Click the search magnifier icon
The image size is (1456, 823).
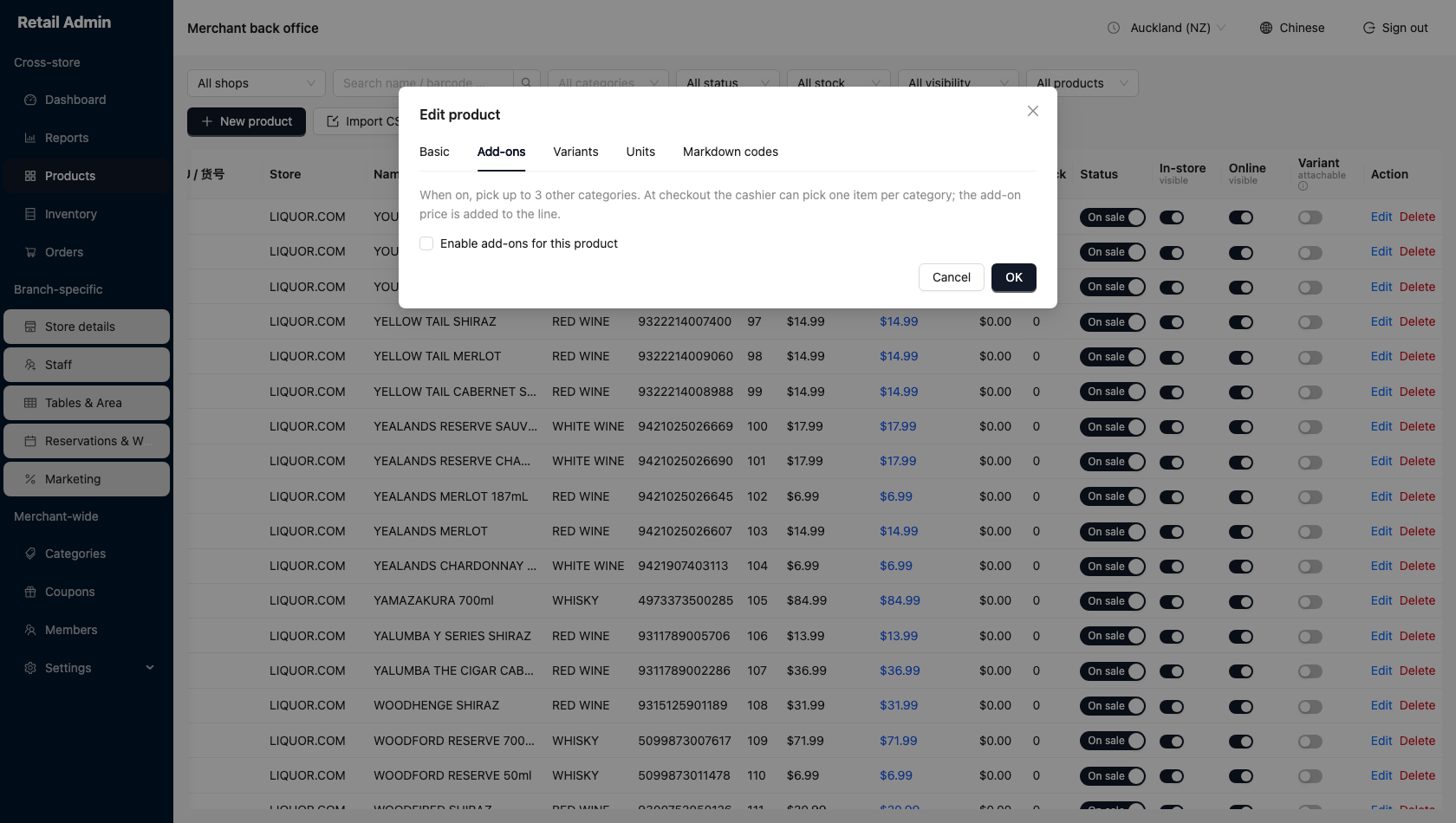pyautogui.click(x=526, y=82)
